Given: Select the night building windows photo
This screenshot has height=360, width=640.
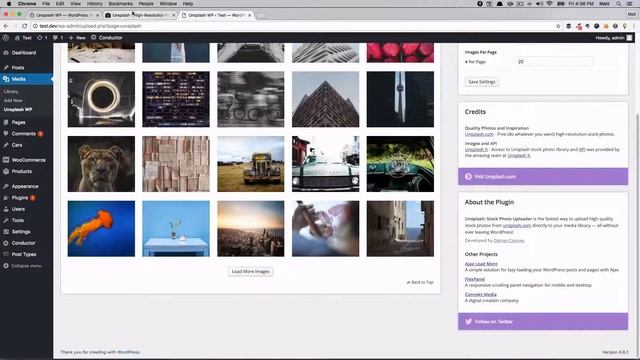Looking at the screenshot, I should (176, 99).
